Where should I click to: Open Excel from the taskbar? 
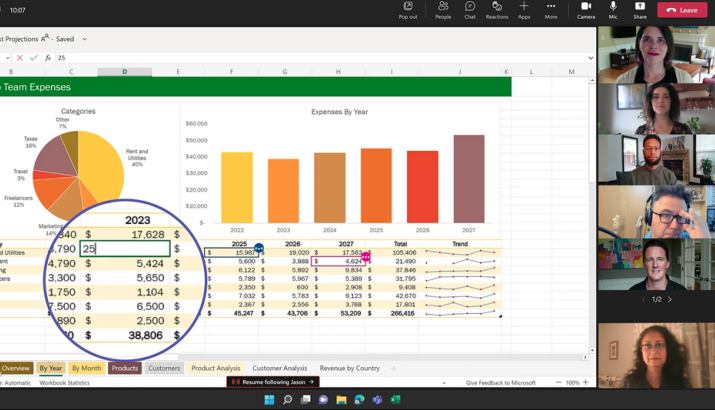pos(395,400)
